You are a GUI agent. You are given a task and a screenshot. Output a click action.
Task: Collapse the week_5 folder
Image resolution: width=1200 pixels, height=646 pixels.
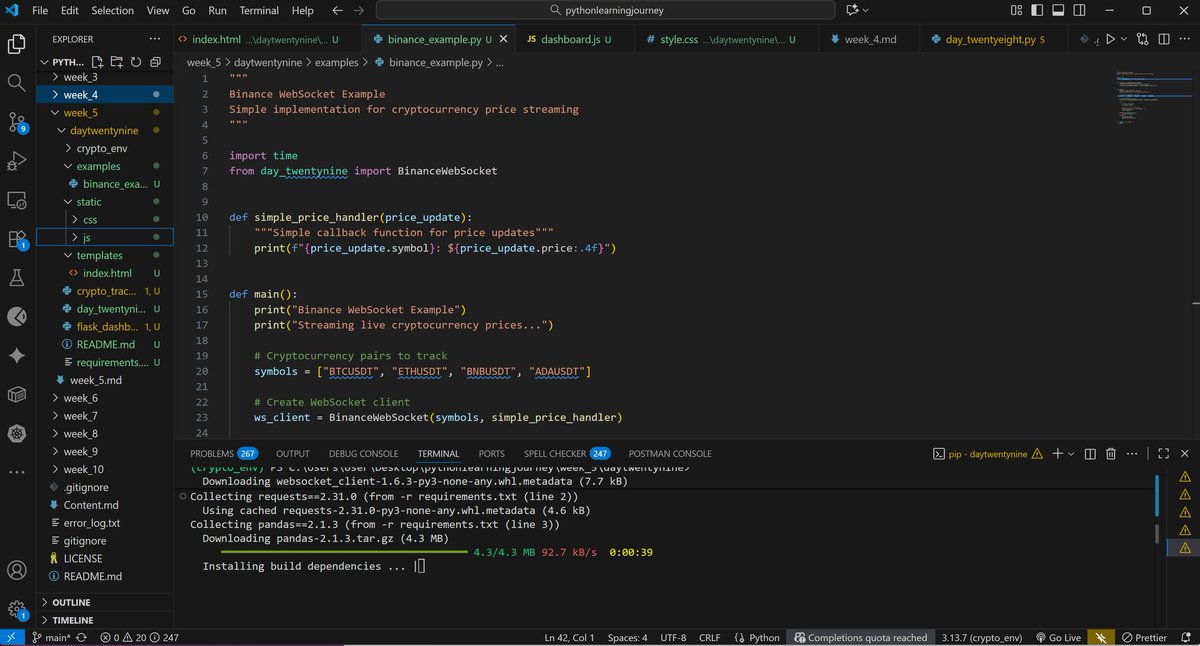(x=105, y=112)
